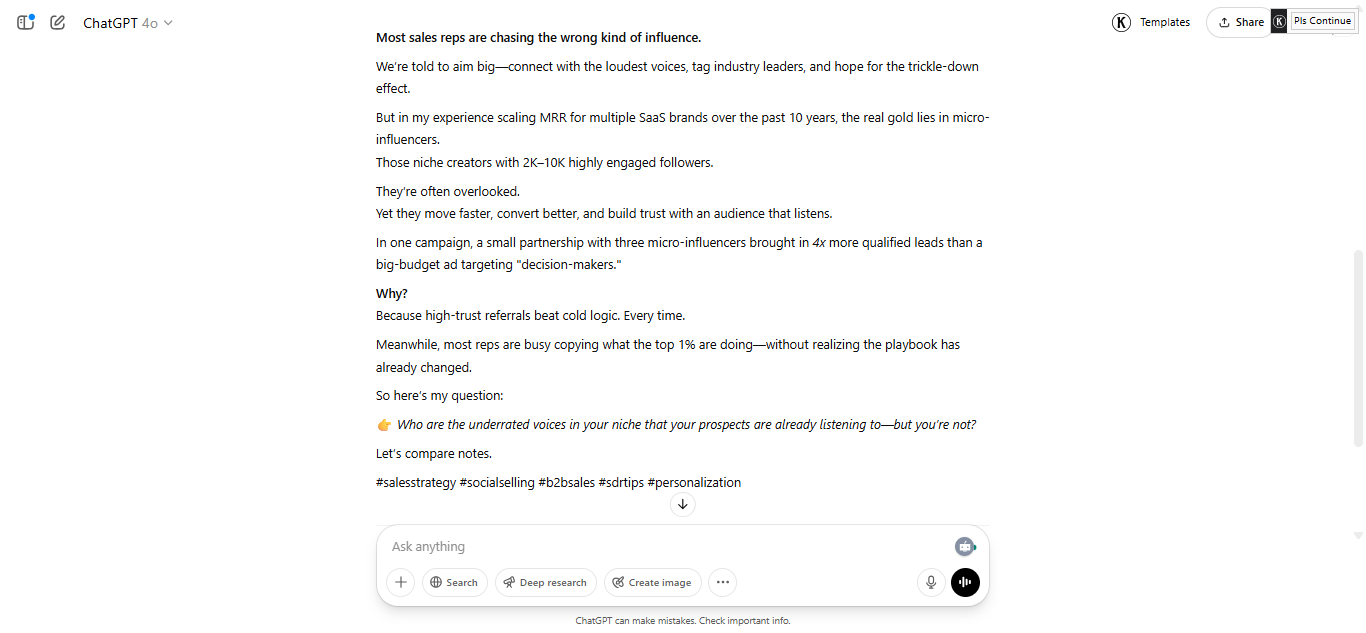Click the Pls Continue button
The width and height of the screenshot is (1366, 633).
pyautogui.click(x=1322, y=21)
